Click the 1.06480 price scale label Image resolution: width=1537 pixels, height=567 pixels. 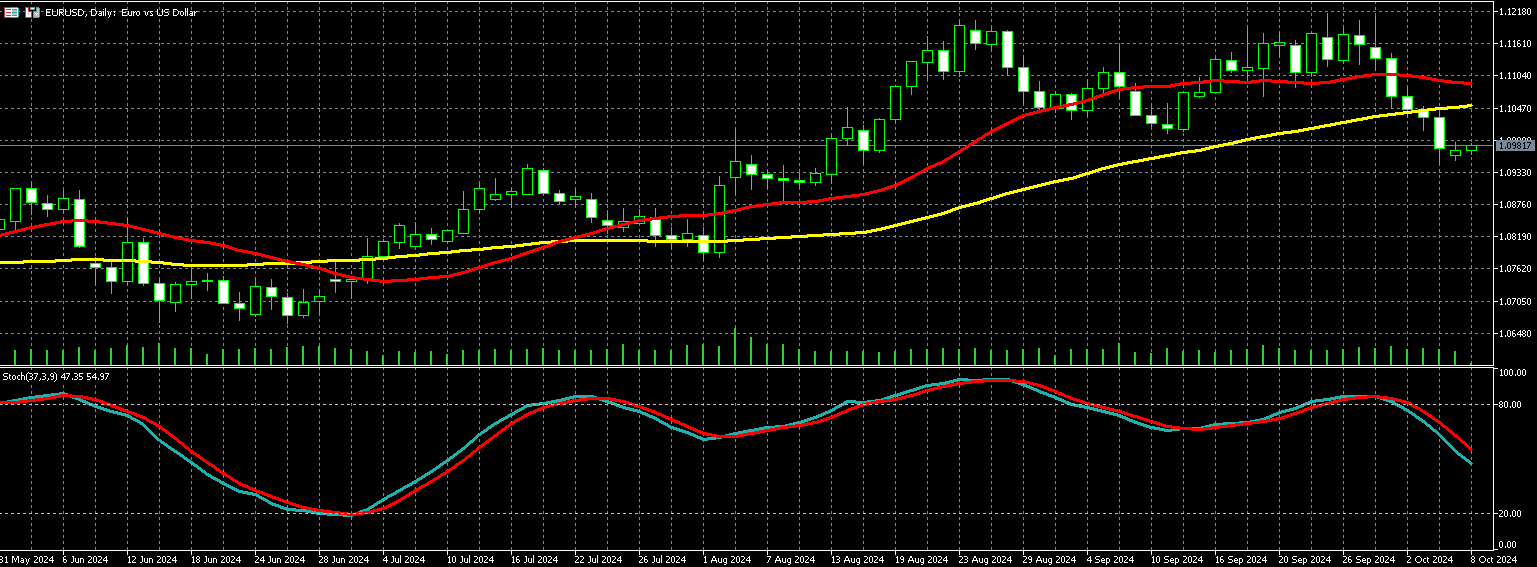1516,334
